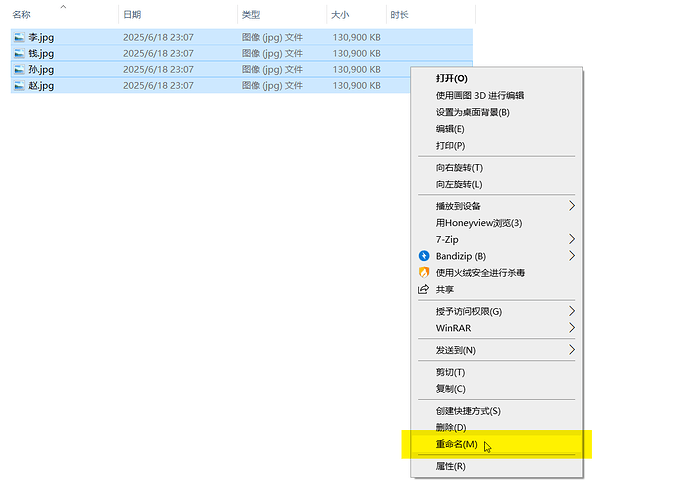This screenshot has height=485, width=690.
Task: Click the 共享 share icon
Action: 423,289
